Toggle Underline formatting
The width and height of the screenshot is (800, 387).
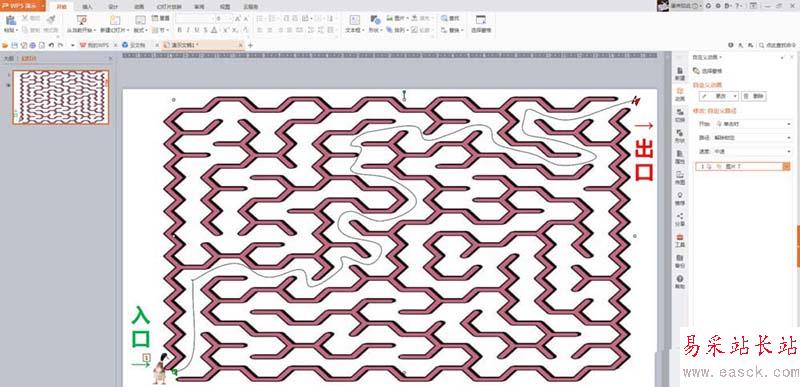pyautogui.click(x=197, y=30)
